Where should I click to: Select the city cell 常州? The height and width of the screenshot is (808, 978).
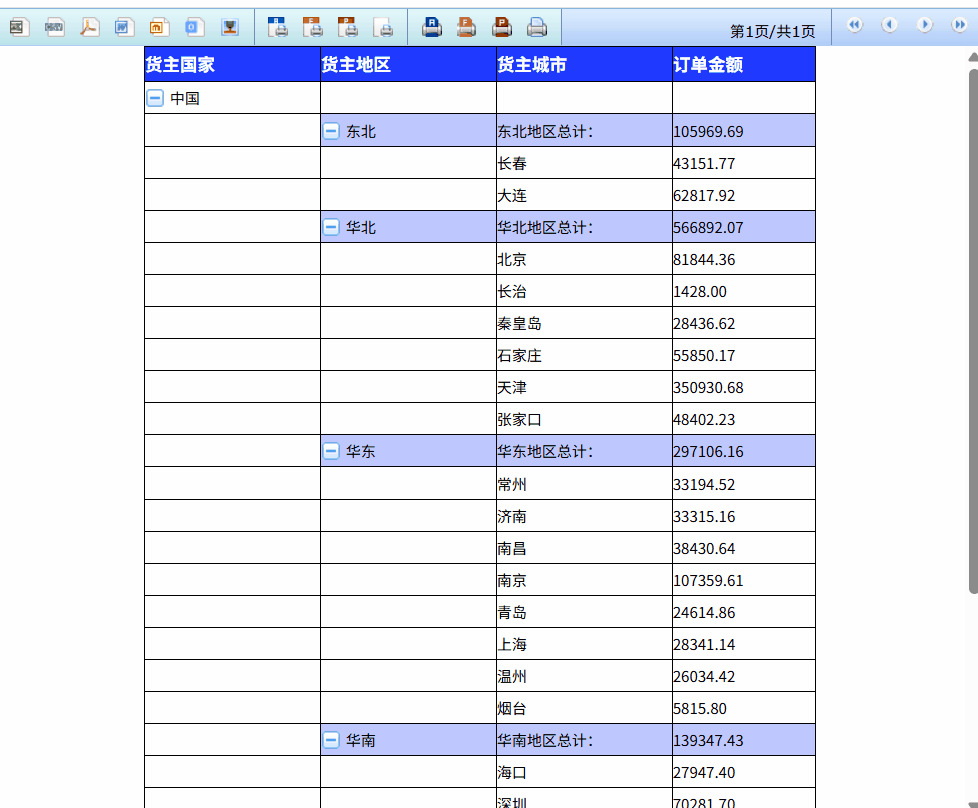coord(584,484)
